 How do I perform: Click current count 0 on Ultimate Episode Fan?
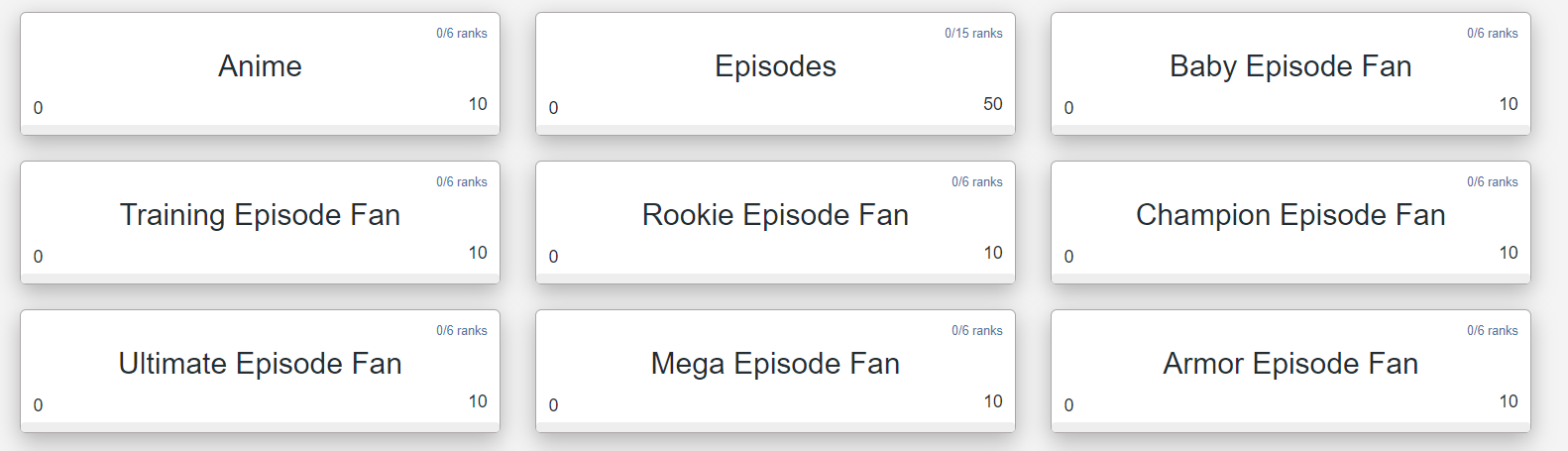(x=39, y=405)
